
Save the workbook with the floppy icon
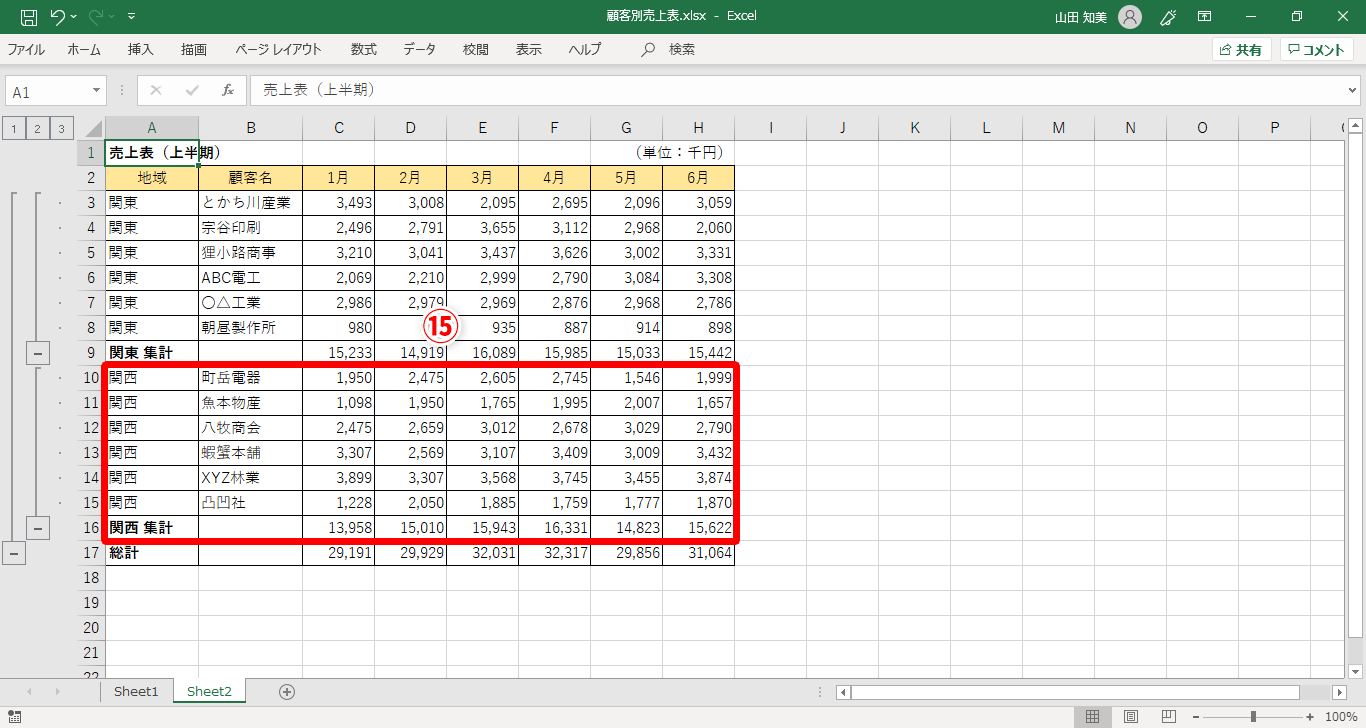point(28,16)
